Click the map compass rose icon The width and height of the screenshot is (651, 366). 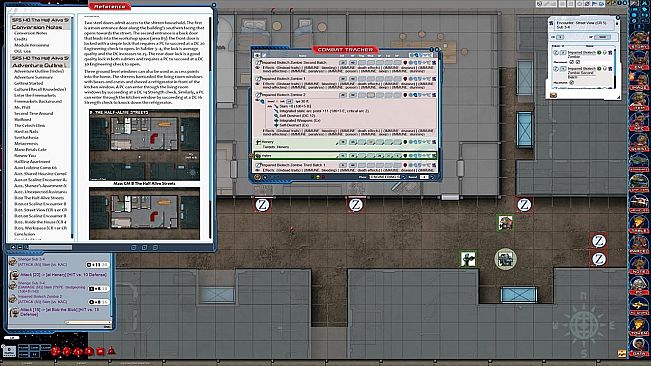(583, 325)
